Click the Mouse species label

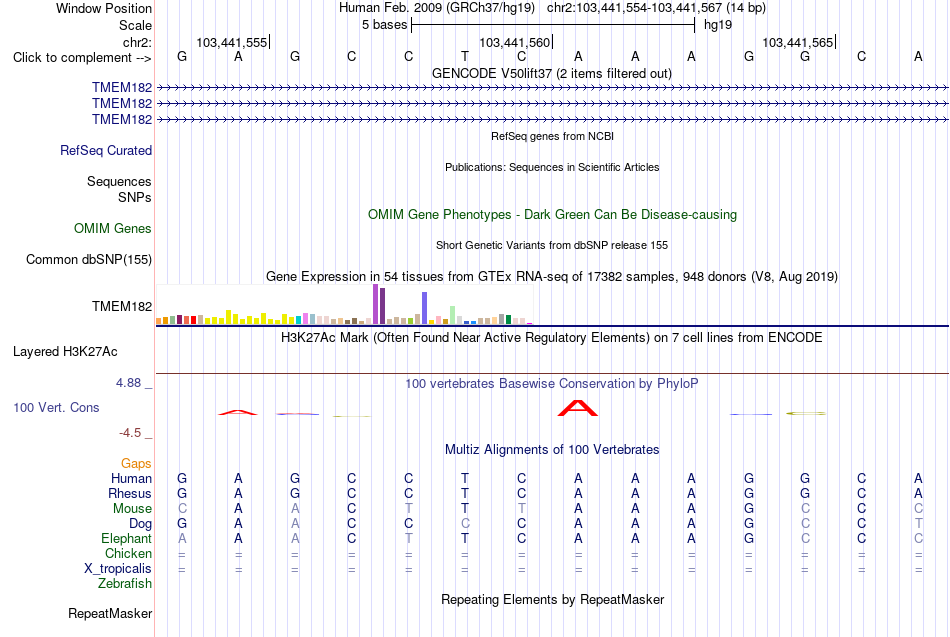tap(132, 509)
